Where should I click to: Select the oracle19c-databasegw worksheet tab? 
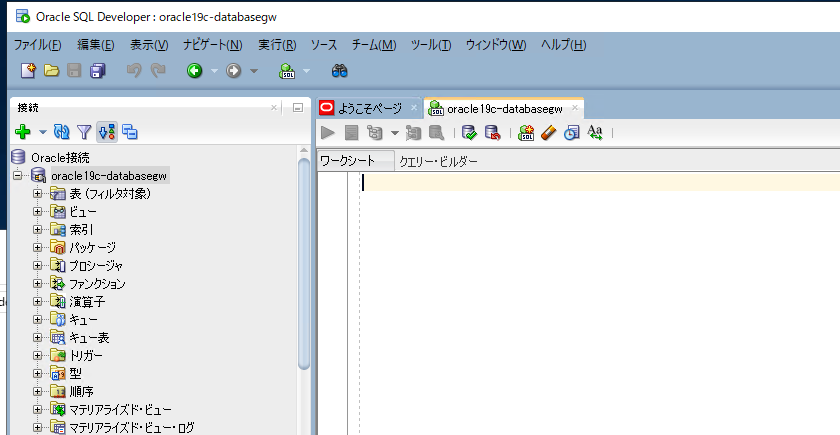[505, 109]
